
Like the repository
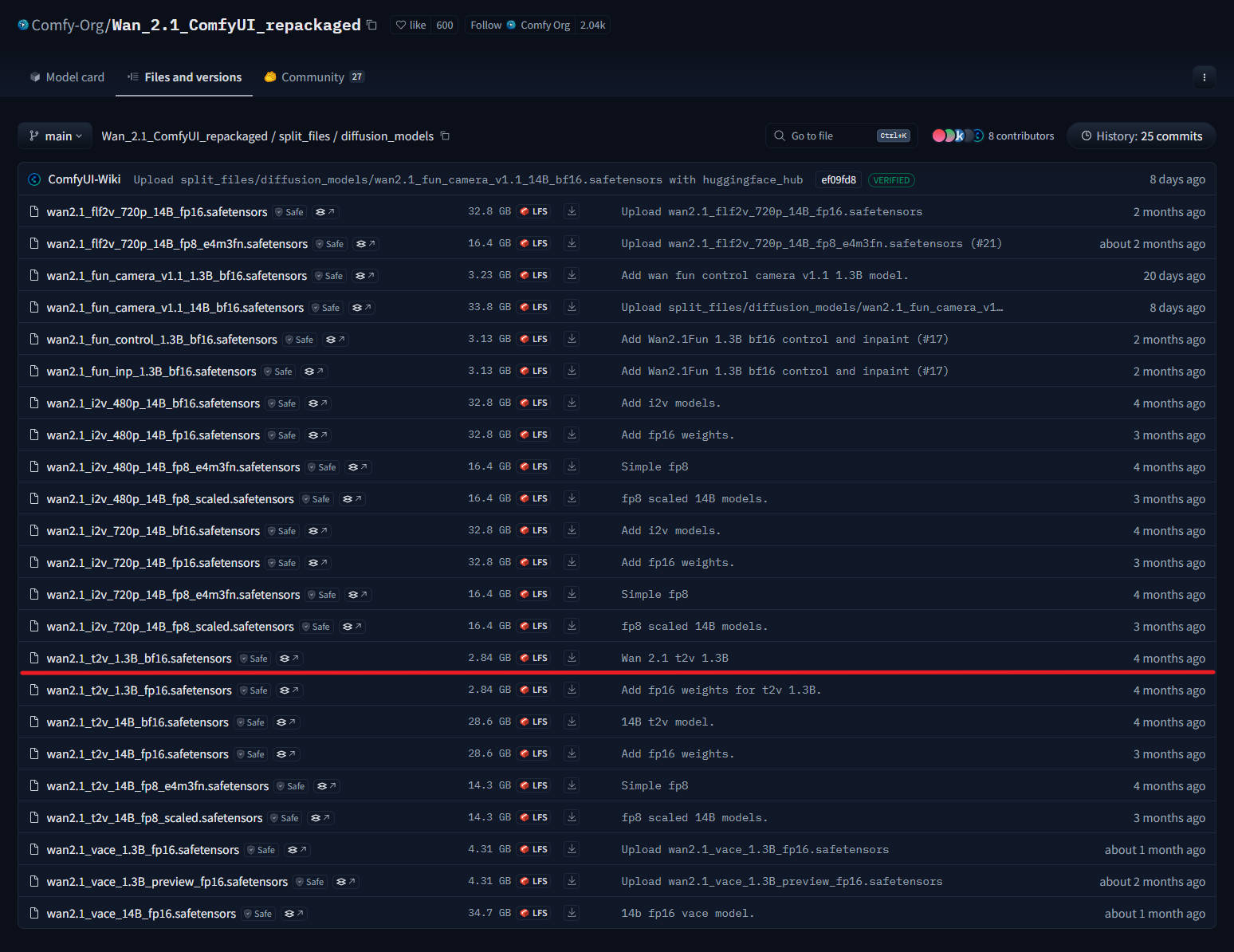coord(411,25)
